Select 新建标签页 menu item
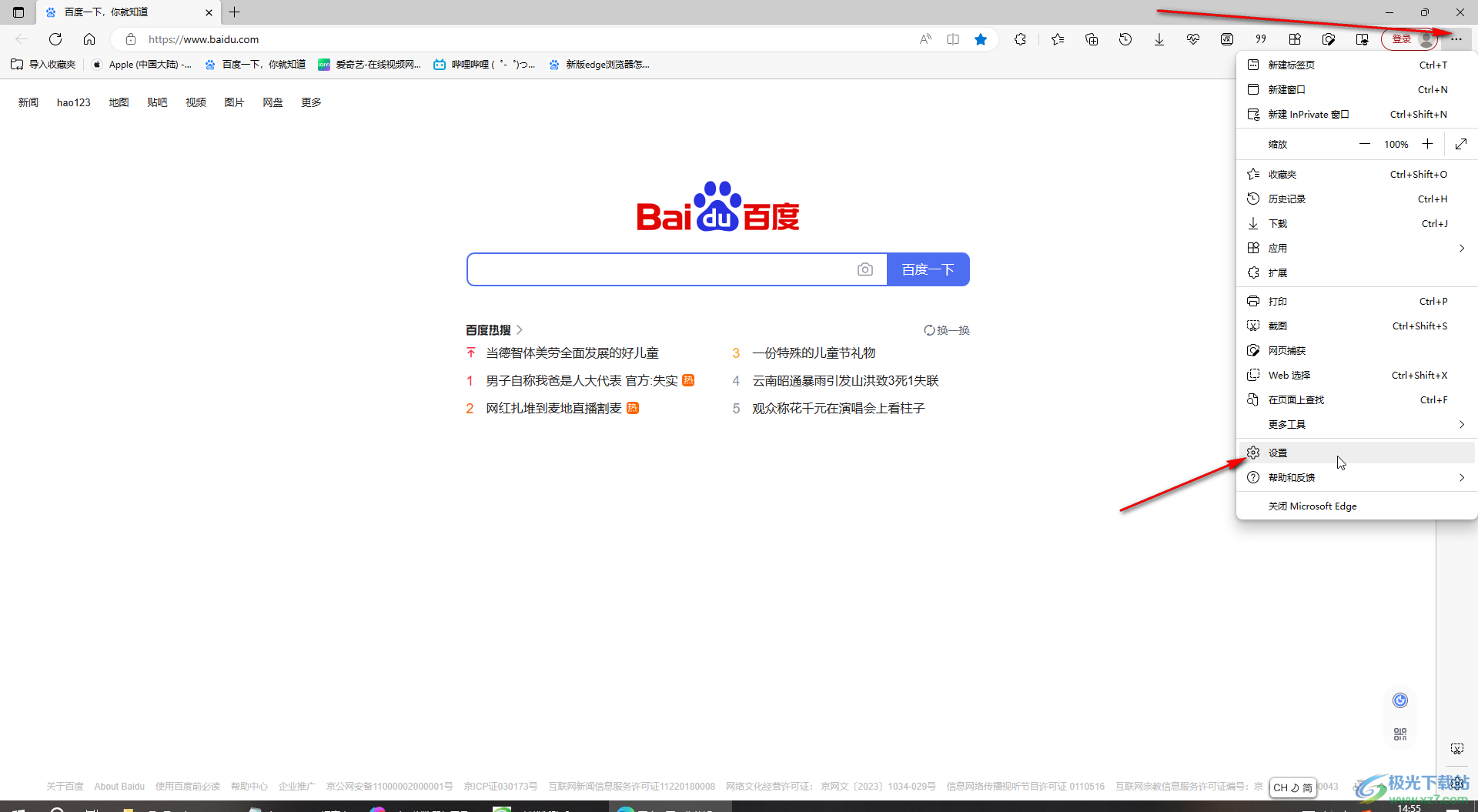The image size is (1478, 812). [1356, 65]
